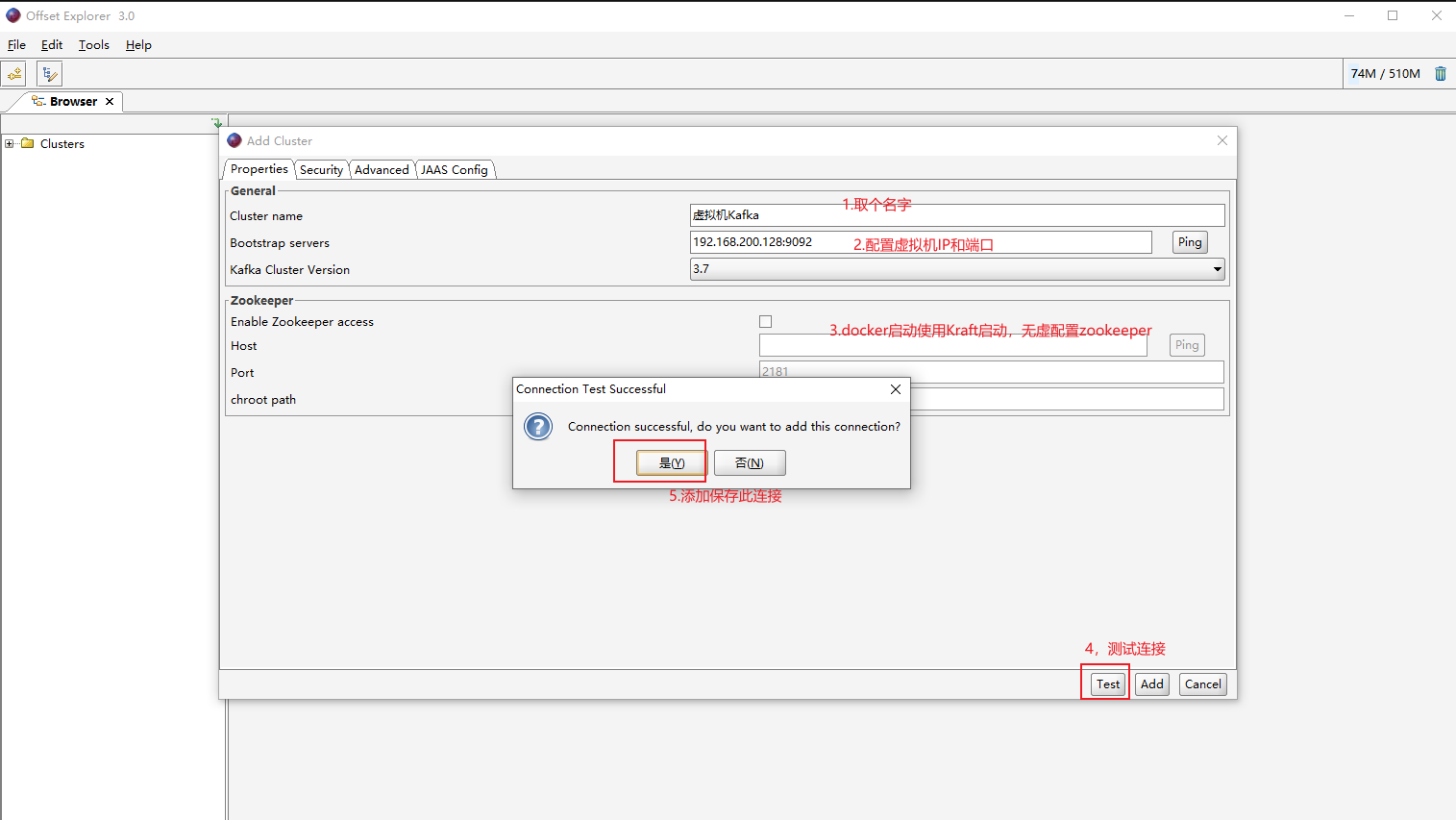Confirm adding connection with 是(Y)
Image resolution: width=1456 pixels, height=820 pixels.
pos(672,463)
